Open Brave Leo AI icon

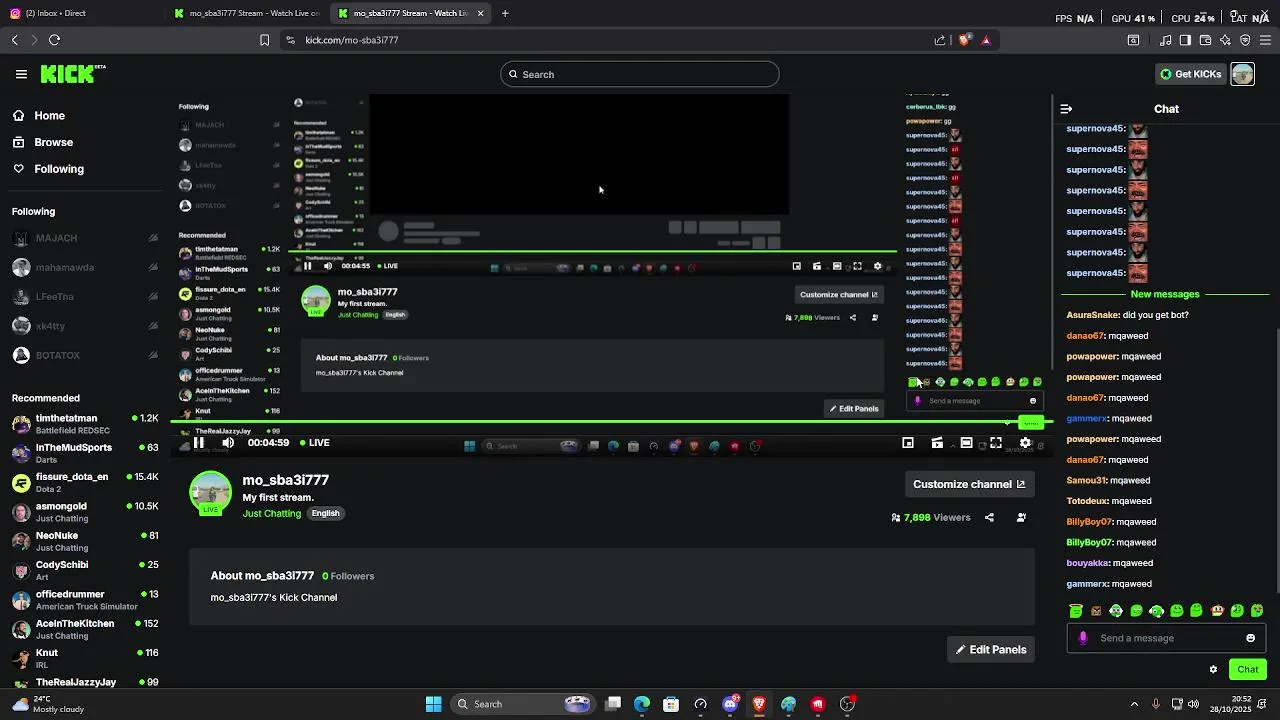[x=1225, y=40]
